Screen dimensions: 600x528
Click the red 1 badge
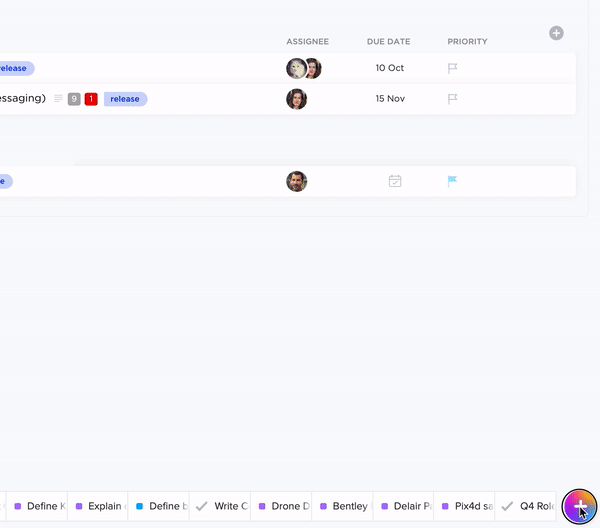[91, 99]
